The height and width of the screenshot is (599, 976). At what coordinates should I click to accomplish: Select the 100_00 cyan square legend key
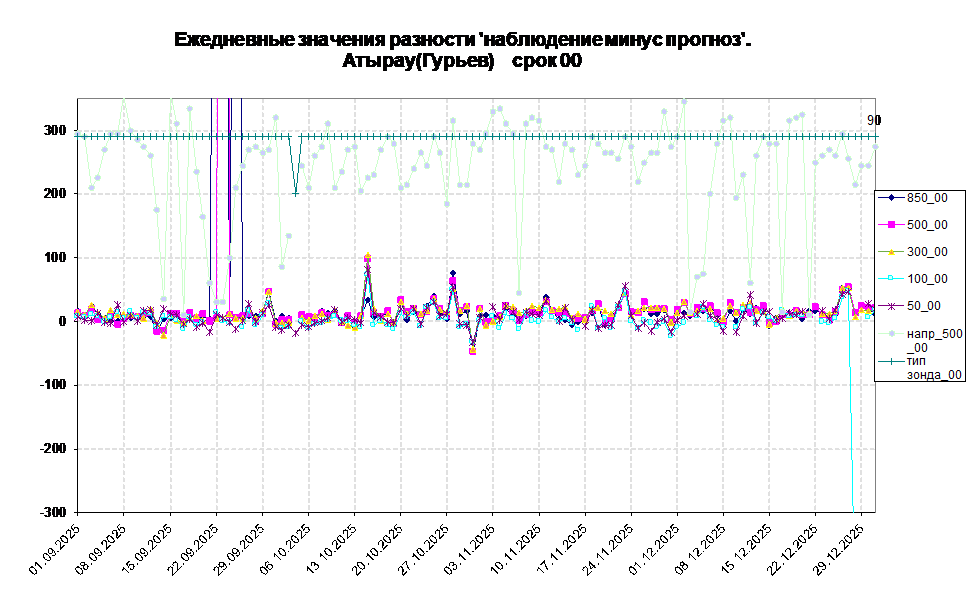point(891,279)
